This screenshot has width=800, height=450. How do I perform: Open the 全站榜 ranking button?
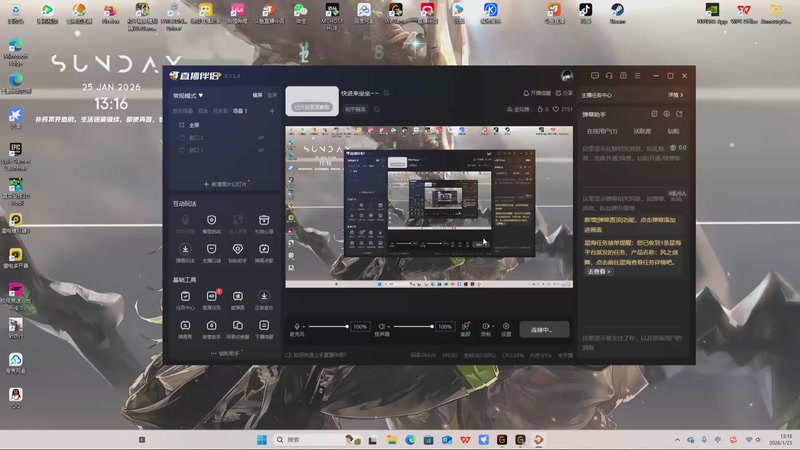click(518, 109)
